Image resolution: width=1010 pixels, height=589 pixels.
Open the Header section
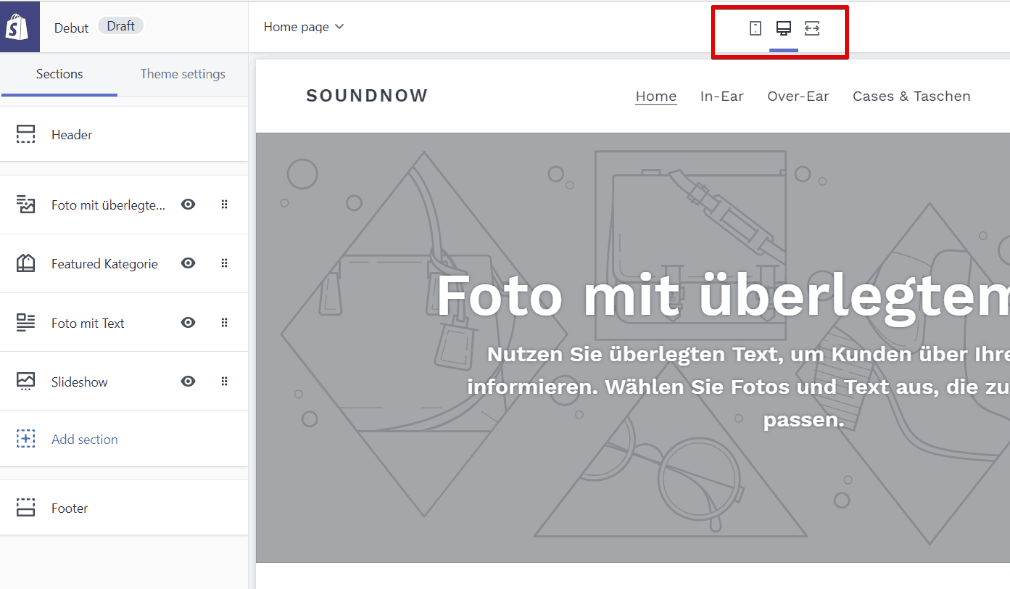click(x=124, y=135)
